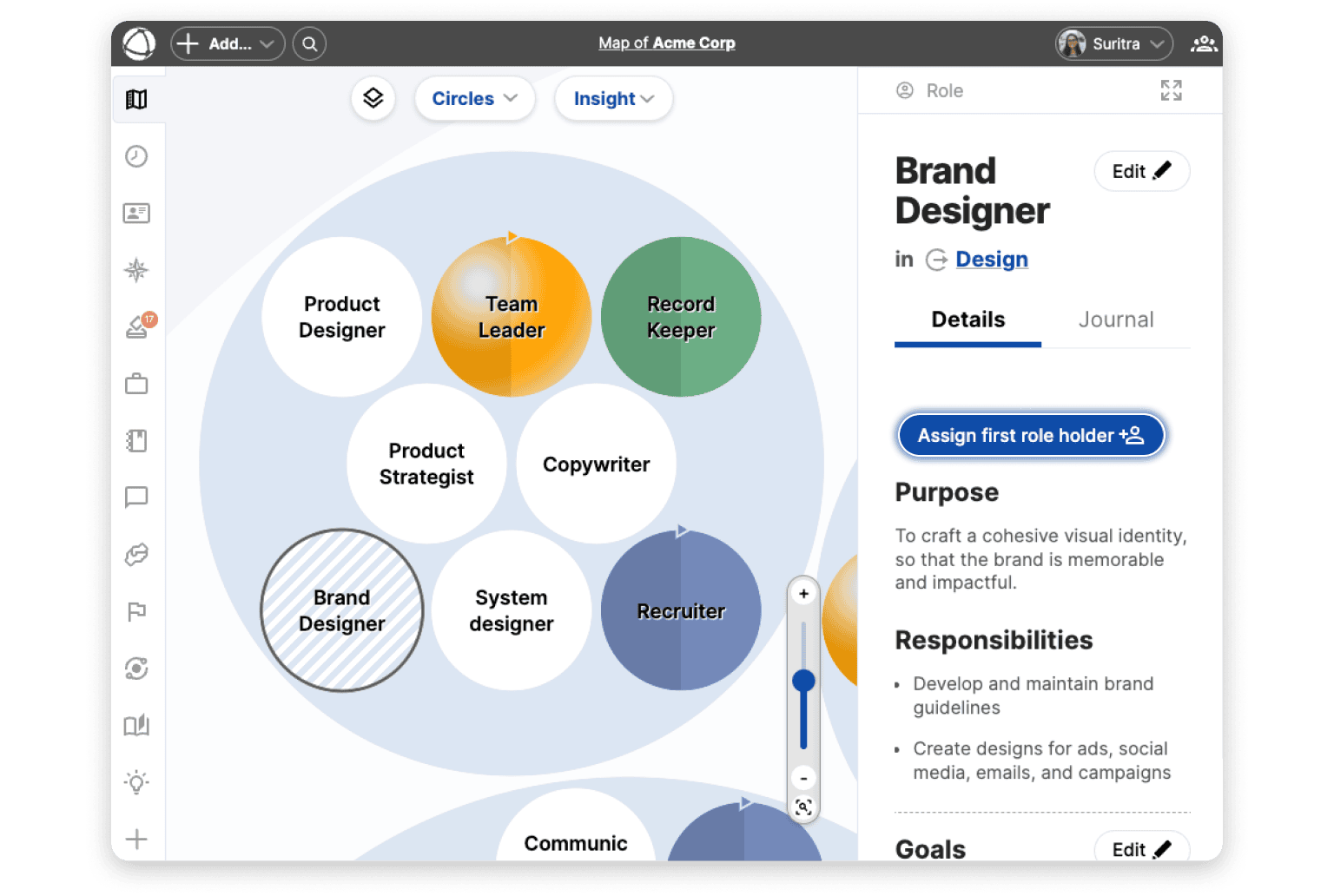Switch to the Journal tab
Screen dimensions: 1334x896
click(1115, 320)
